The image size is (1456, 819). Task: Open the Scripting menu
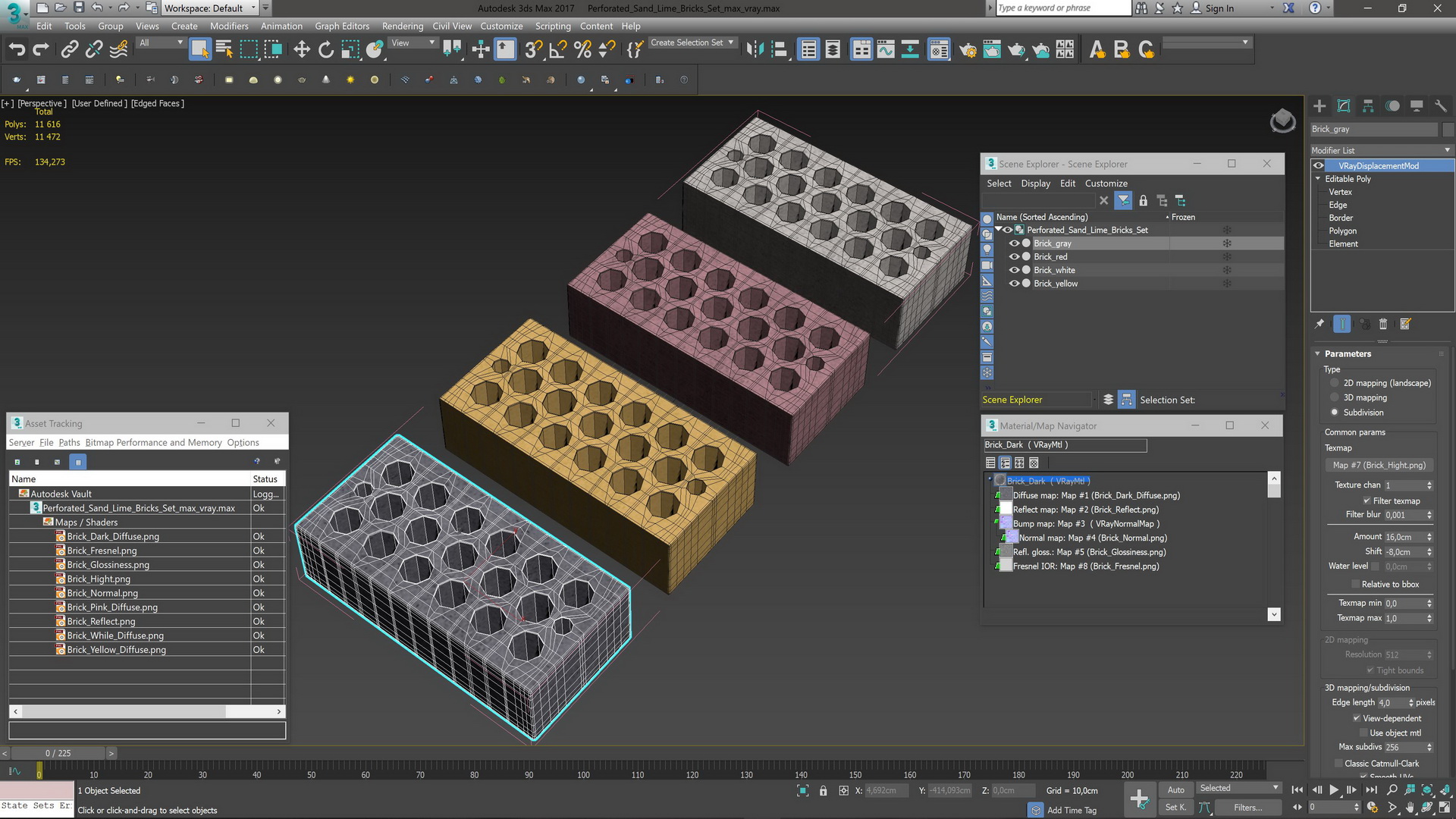[x=553, y=26]
